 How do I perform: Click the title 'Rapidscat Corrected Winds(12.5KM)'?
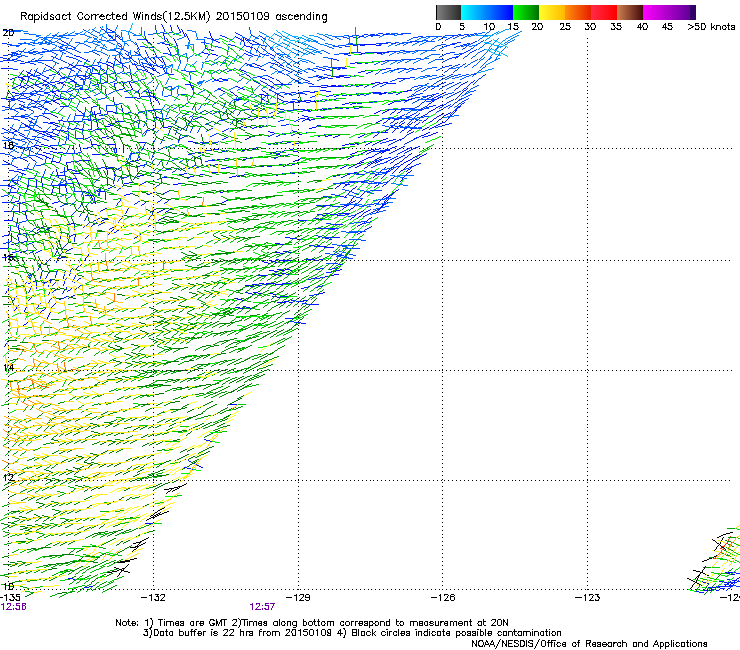coord(115,17)
